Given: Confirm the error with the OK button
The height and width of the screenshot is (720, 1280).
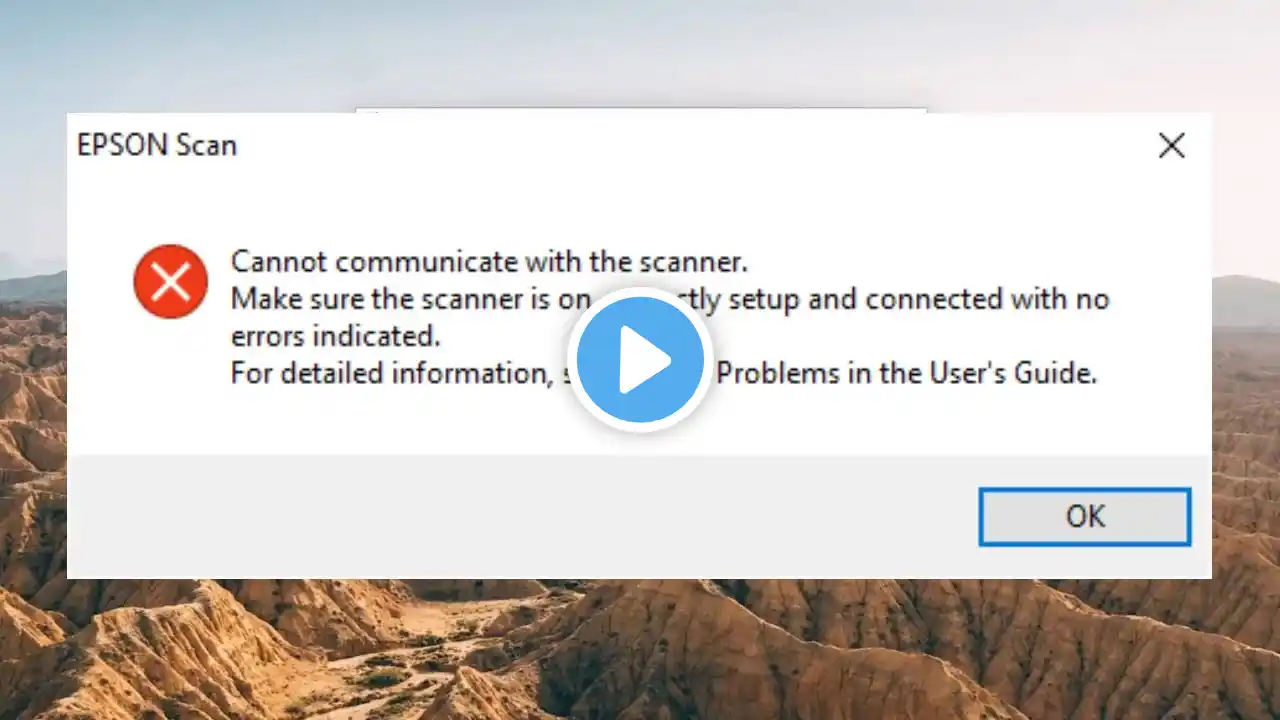Looking at the screenshot, I should pos(1085,516).
